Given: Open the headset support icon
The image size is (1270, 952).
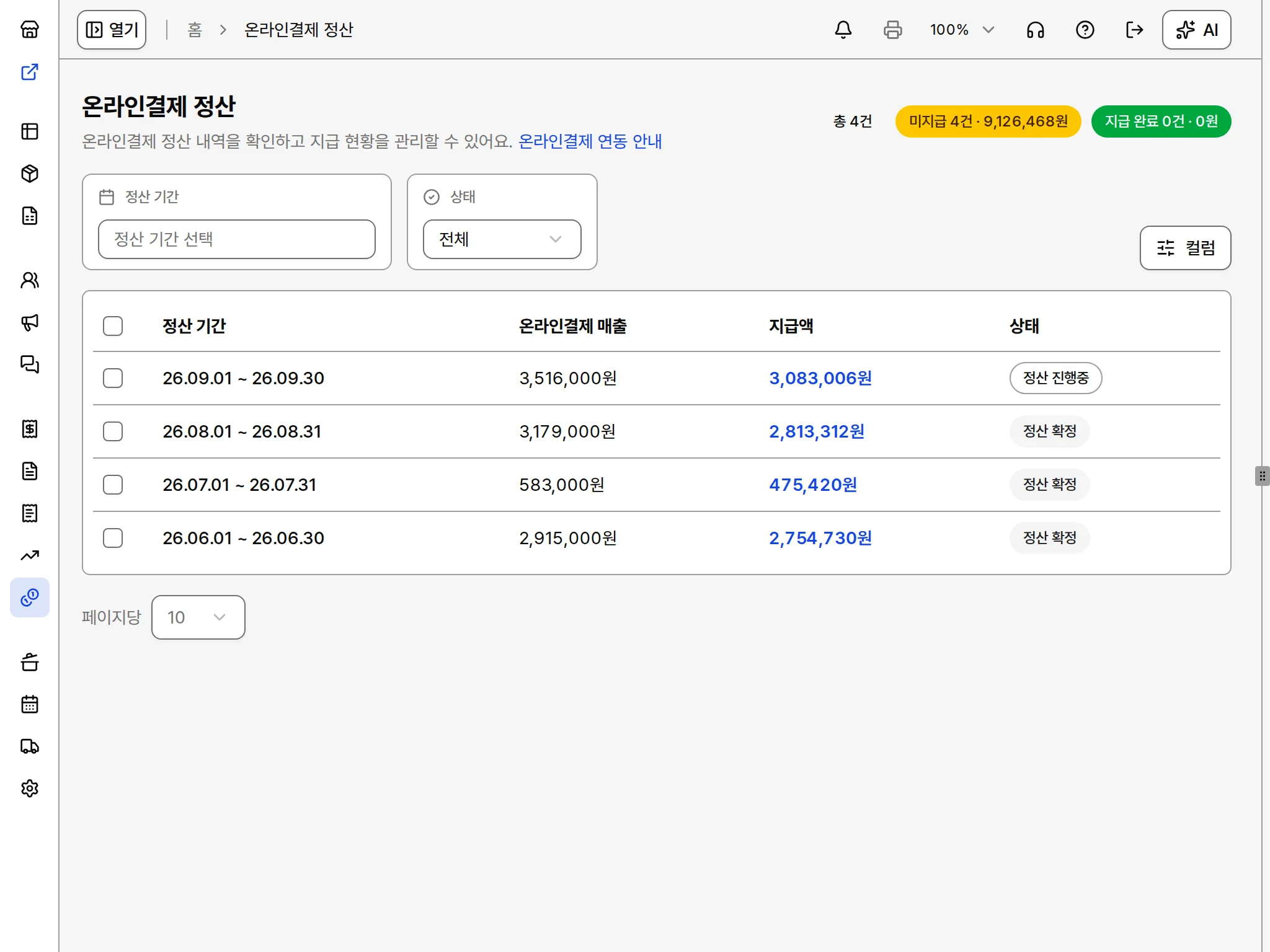Looking at the screenshot, I should point(1036,30).
